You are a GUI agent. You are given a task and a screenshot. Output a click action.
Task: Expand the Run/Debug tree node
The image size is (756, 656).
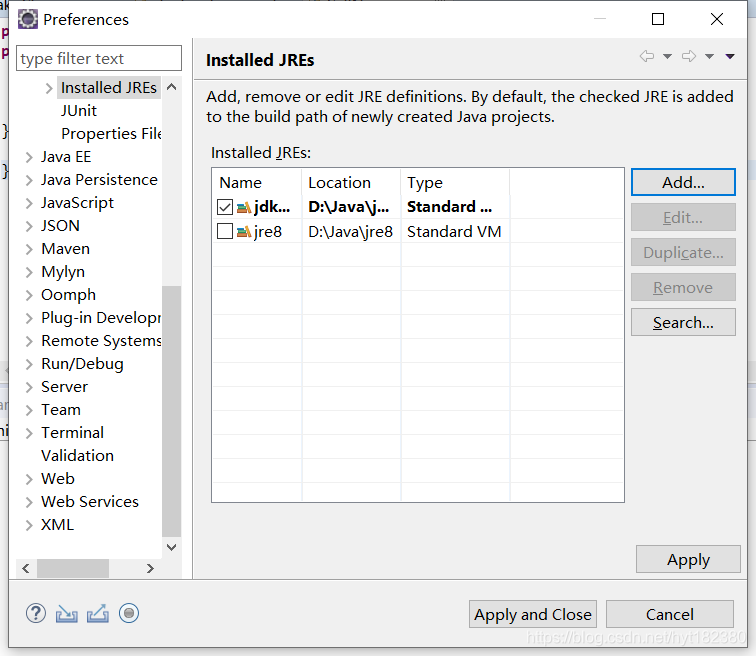pyautogui.click(x=29, y=364)
